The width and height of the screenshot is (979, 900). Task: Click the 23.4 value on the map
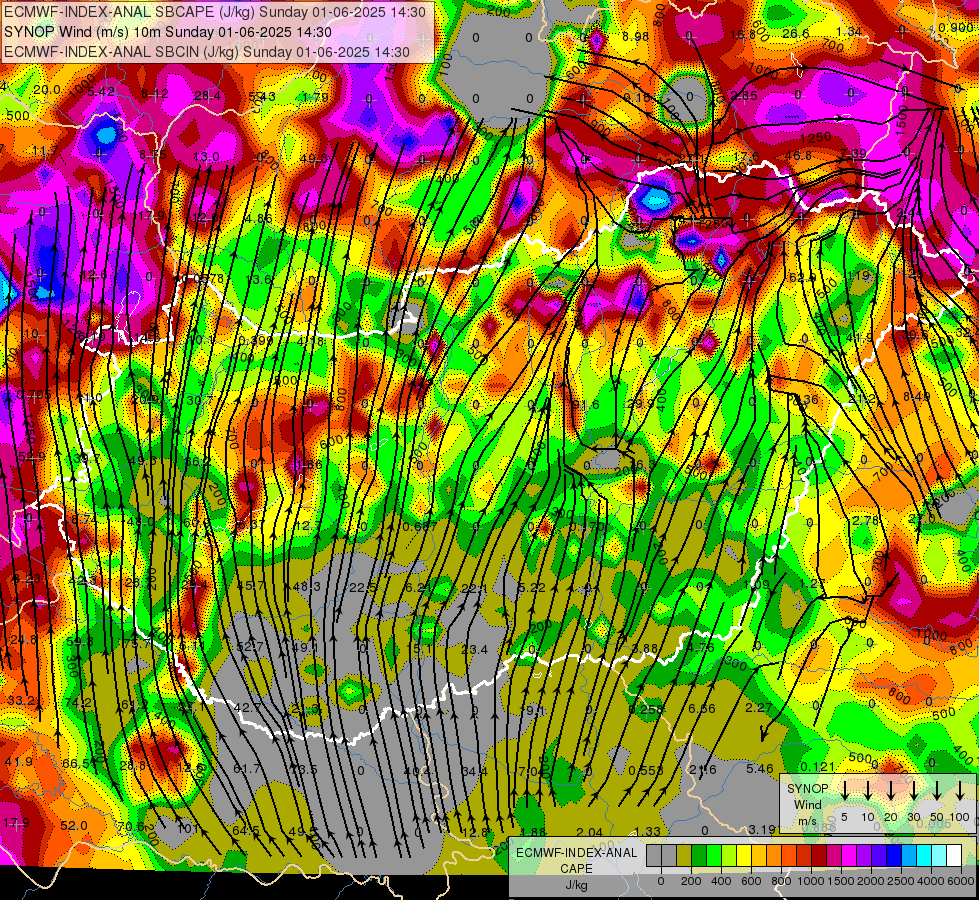[x=475, y=650]
